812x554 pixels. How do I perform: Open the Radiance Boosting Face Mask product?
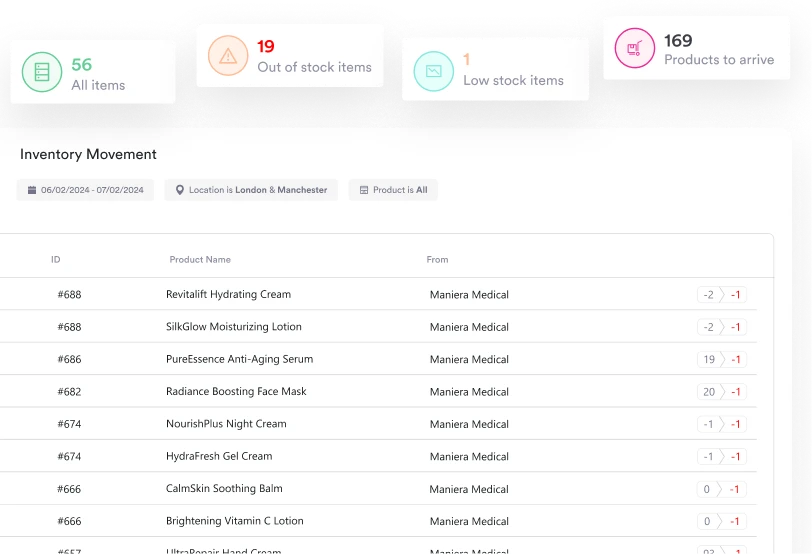point(236,392)
